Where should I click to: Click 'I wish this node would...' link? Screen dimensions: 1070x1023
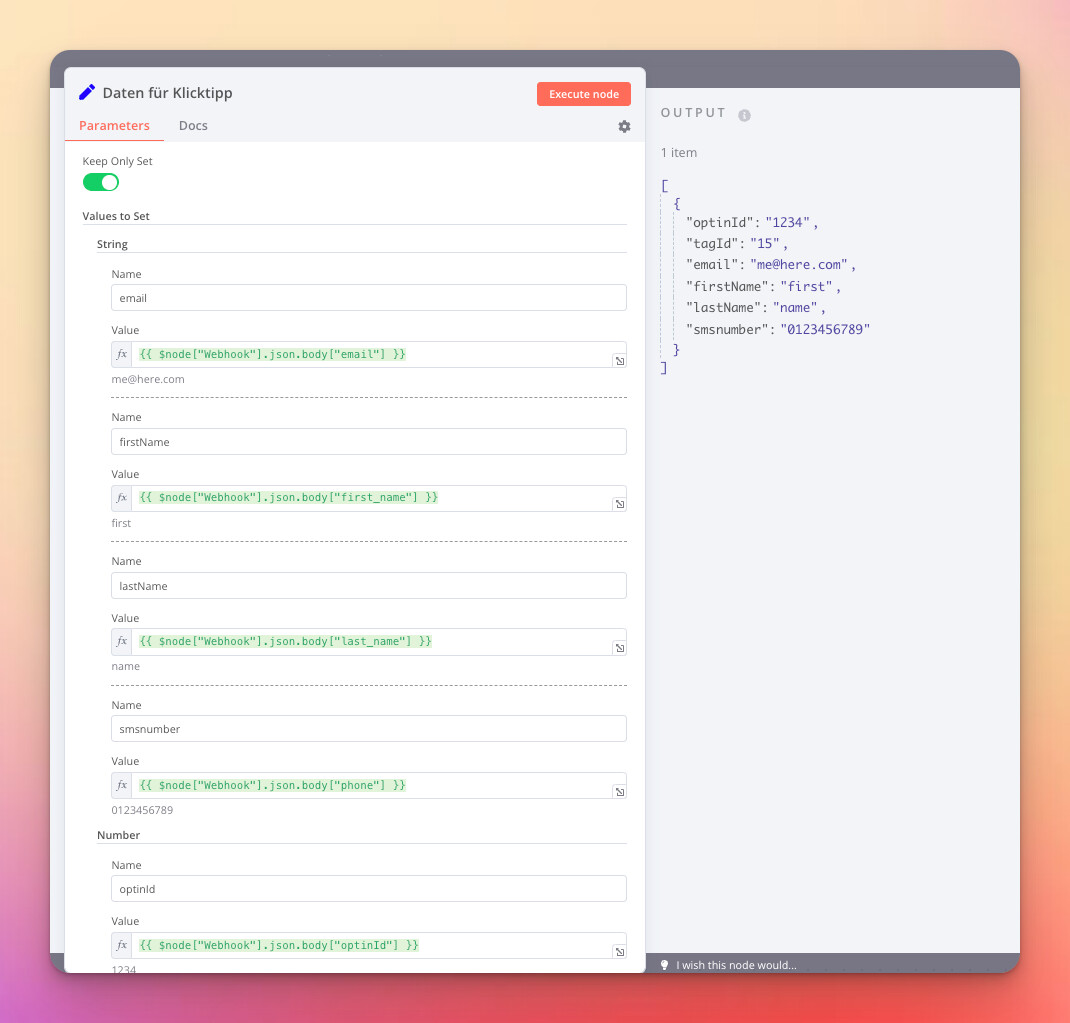tap(736, 965)
